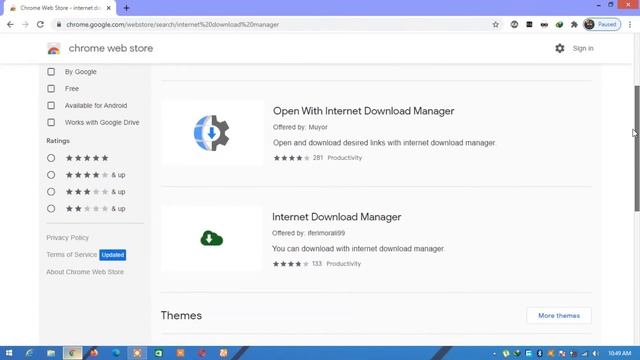Image resolution: width=640 pixels, height=360 pixels.
Task: Open About Chrome Web Store link
Action: [85, 272]
